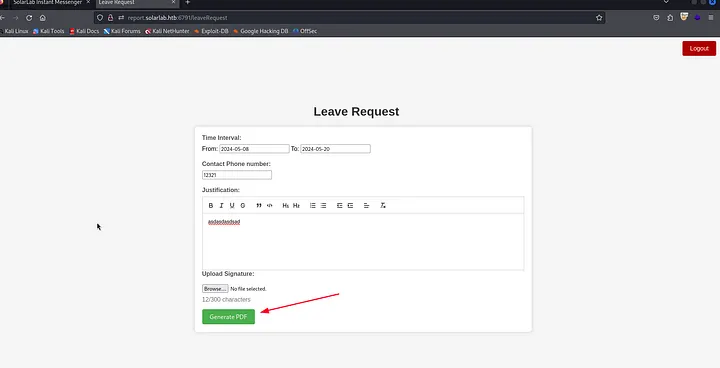Image resolution: width=720 pixels, height=368 pixels.
Task: Apply Heading 1 style in editor
Action: [x=286, y=205]
